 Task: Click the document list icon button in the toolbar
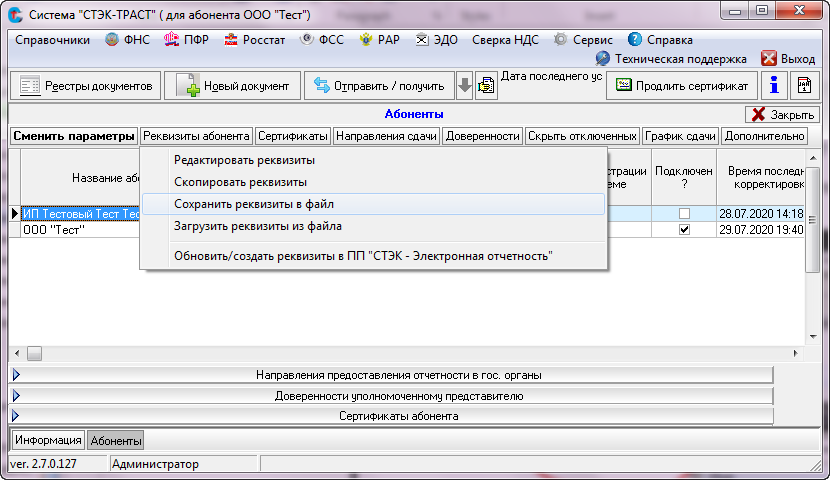pyautogui.click(x=486, y=86)
